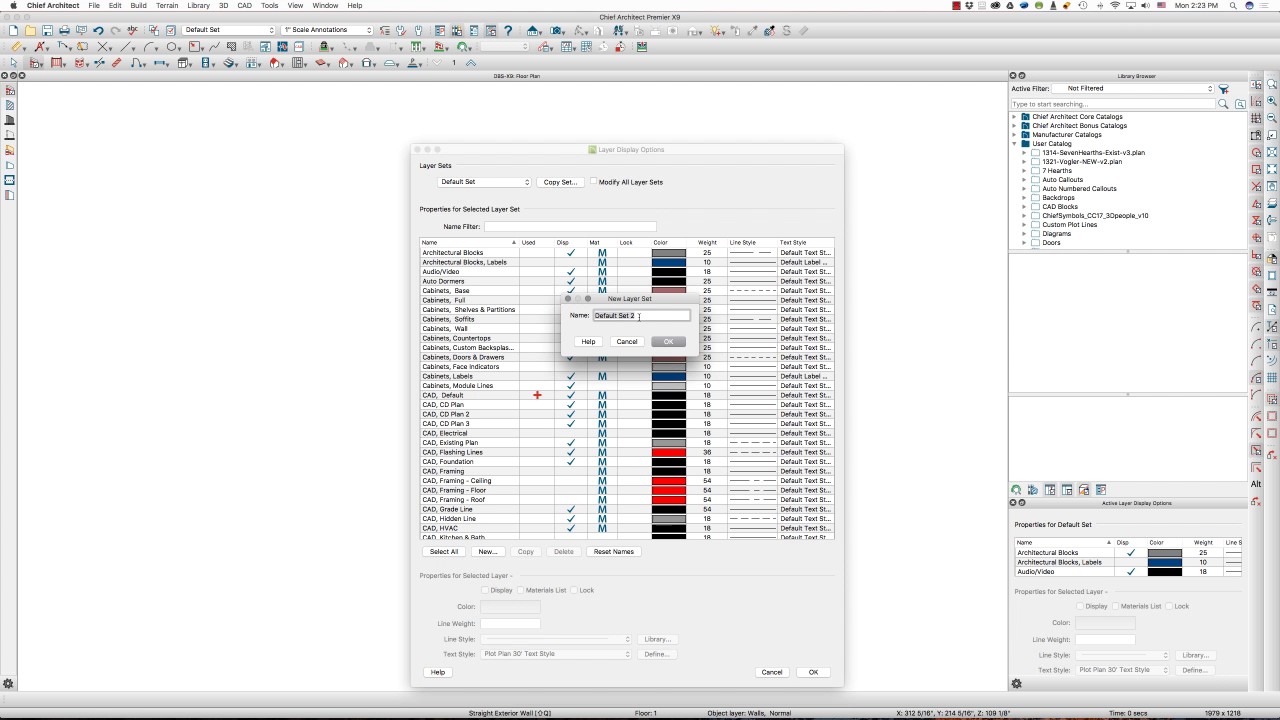Screen dimensions: 1280x720
Task: Click gear icon below Active Layer Display panel
Action: [1016, 684]
